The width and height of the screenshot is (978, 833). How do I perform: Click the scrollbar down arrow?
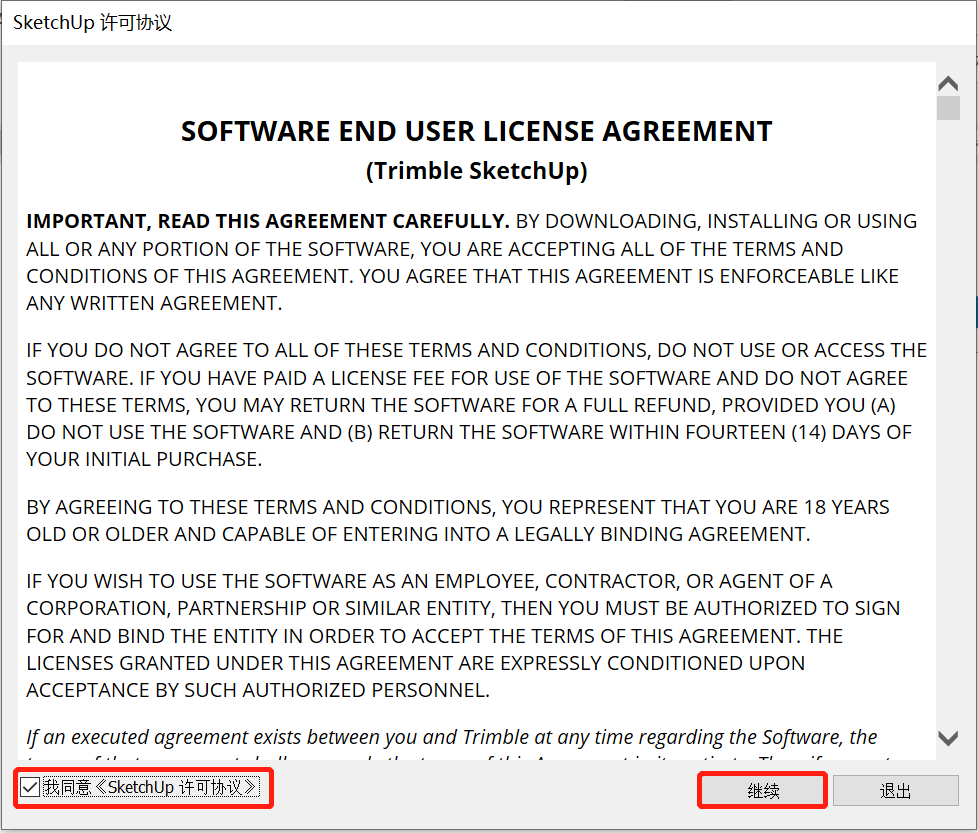948,738
